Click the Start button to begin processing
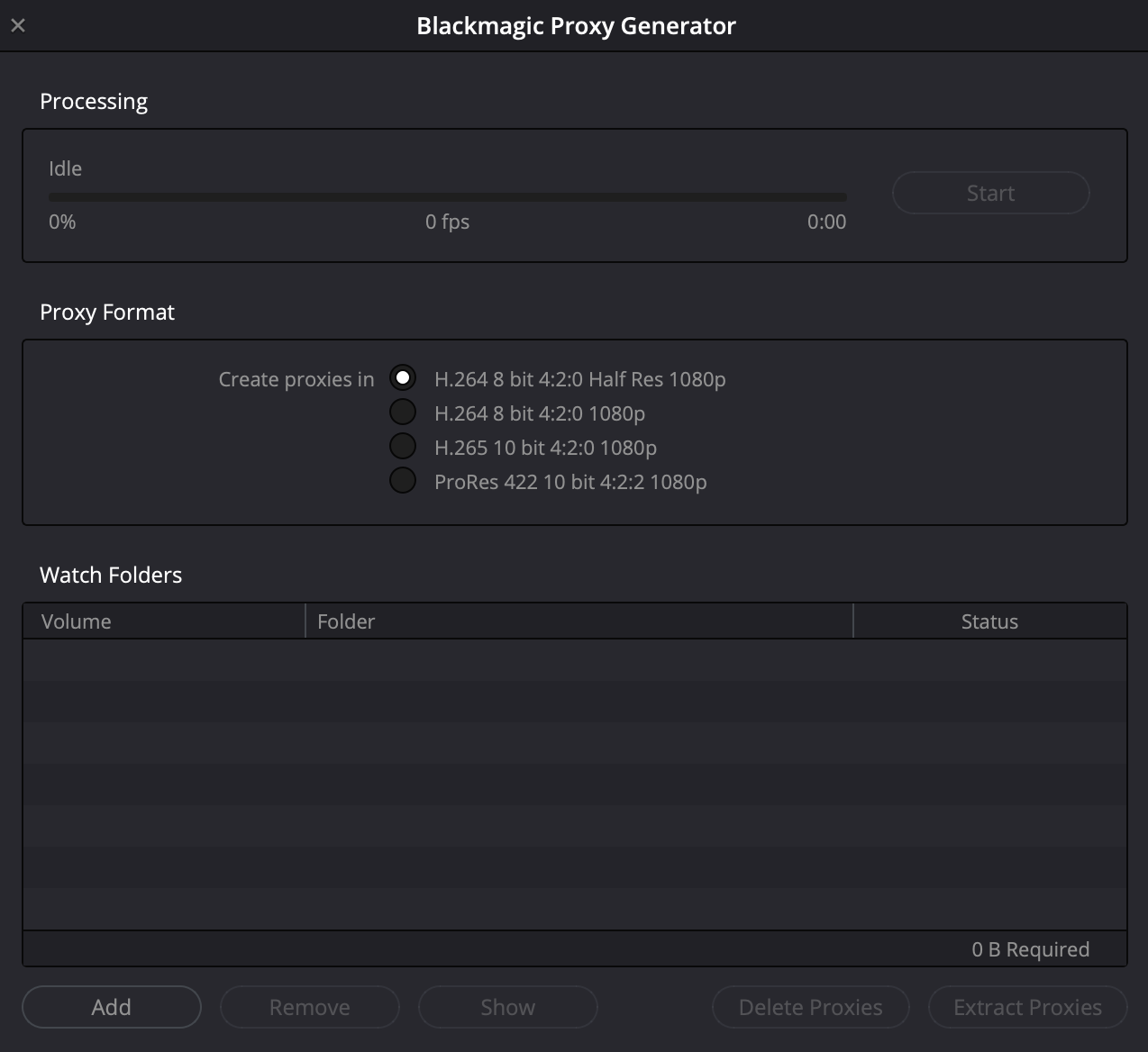Viewport: 1148px width, 1052px height. [989, 193]
